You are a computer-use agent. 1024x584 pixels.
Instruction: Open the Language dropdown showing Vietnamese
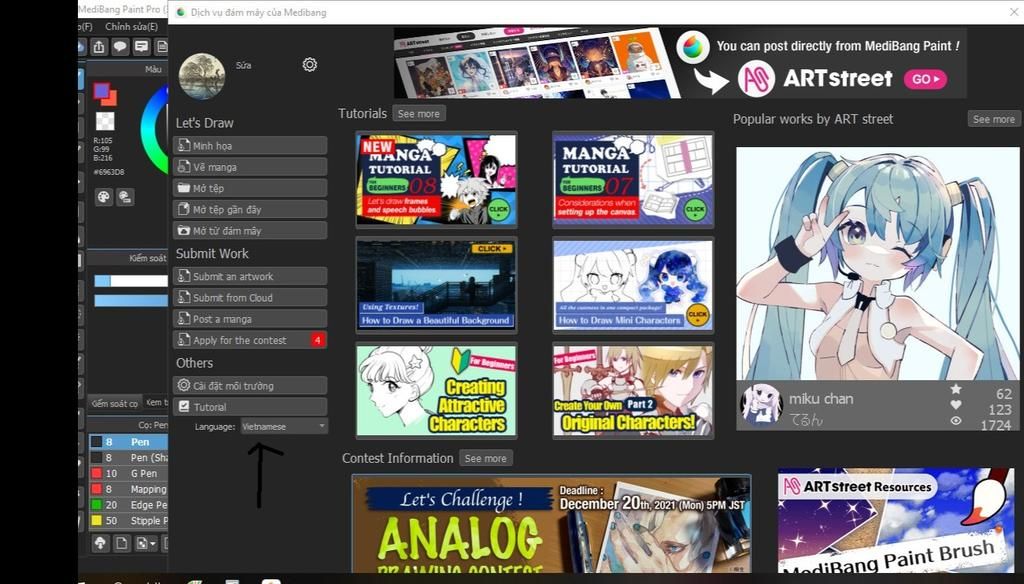(284, 426)
